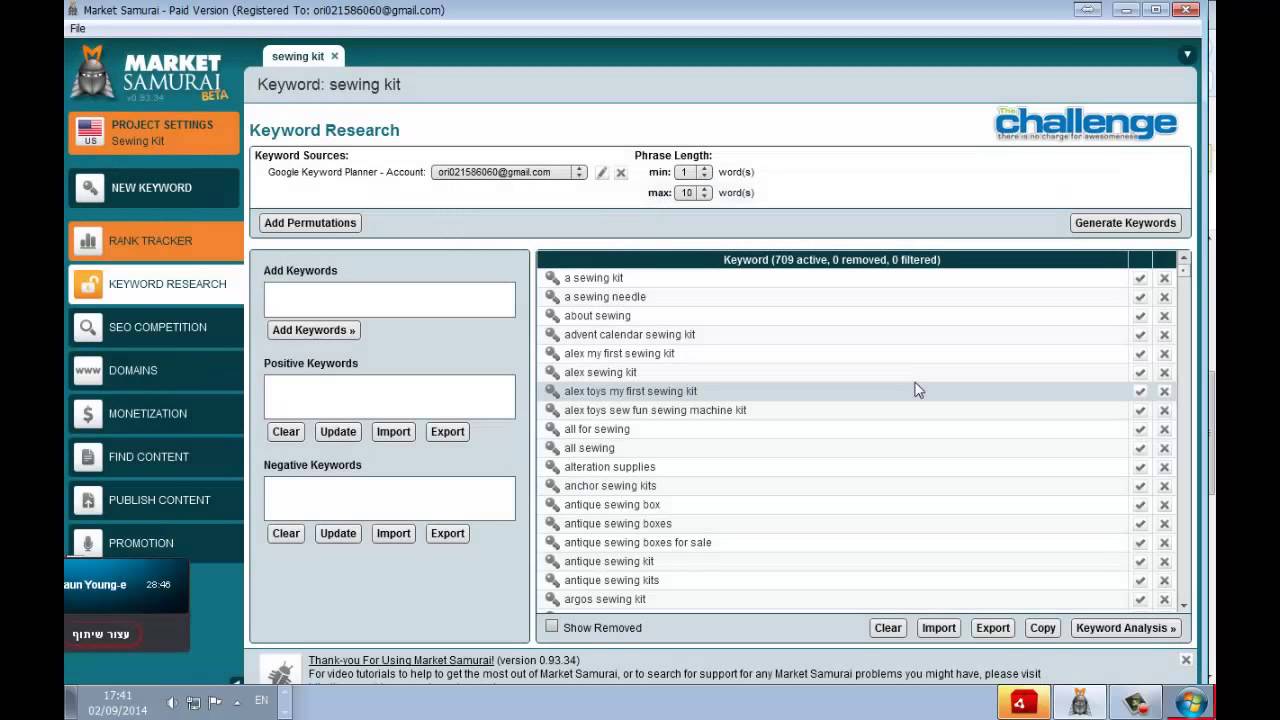Remove keyword source with X icon
This screenshot has height=720, width=1280.
tap(621, 173)
